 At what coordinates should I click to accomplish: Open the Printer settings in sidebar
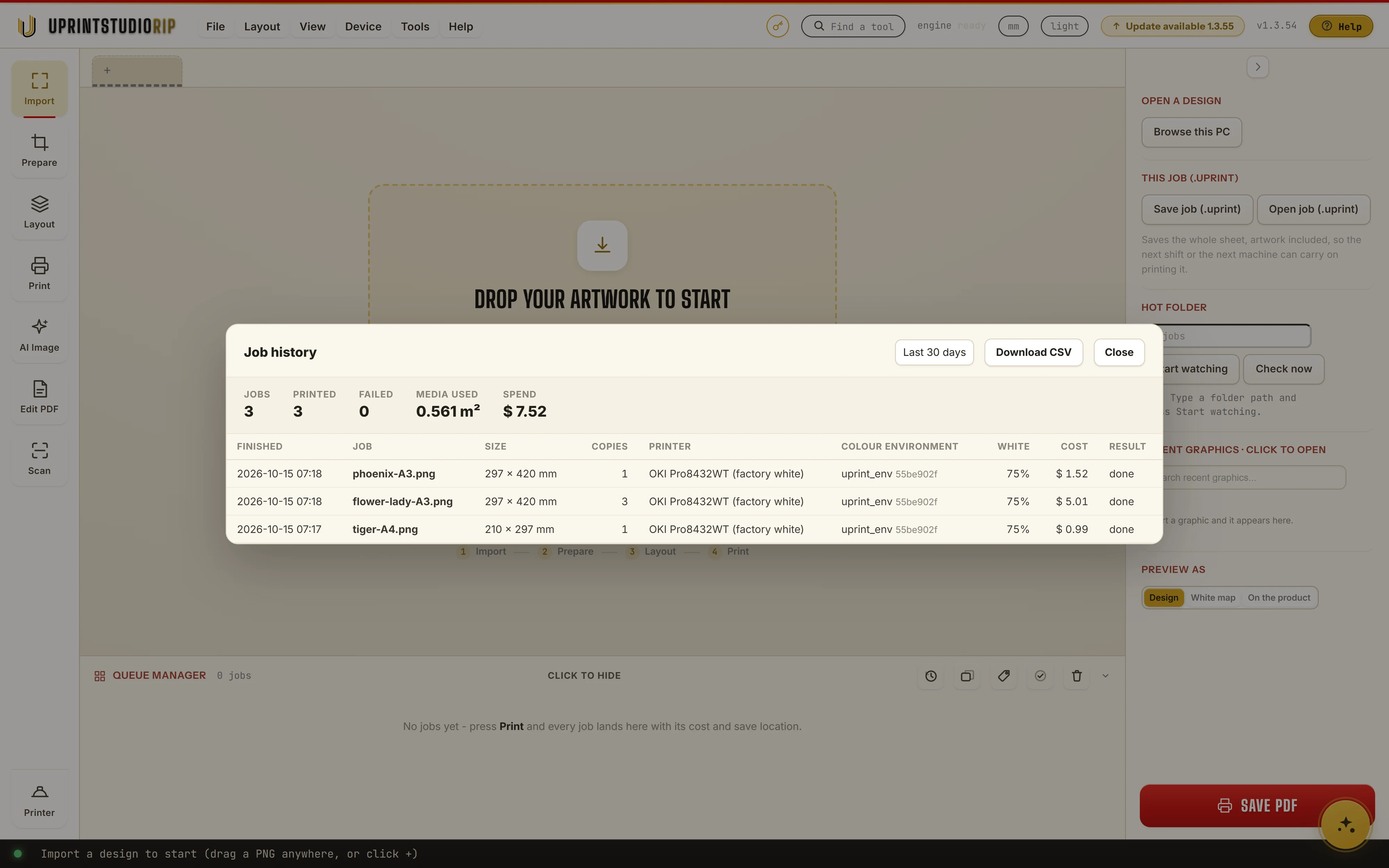[39, 800]
